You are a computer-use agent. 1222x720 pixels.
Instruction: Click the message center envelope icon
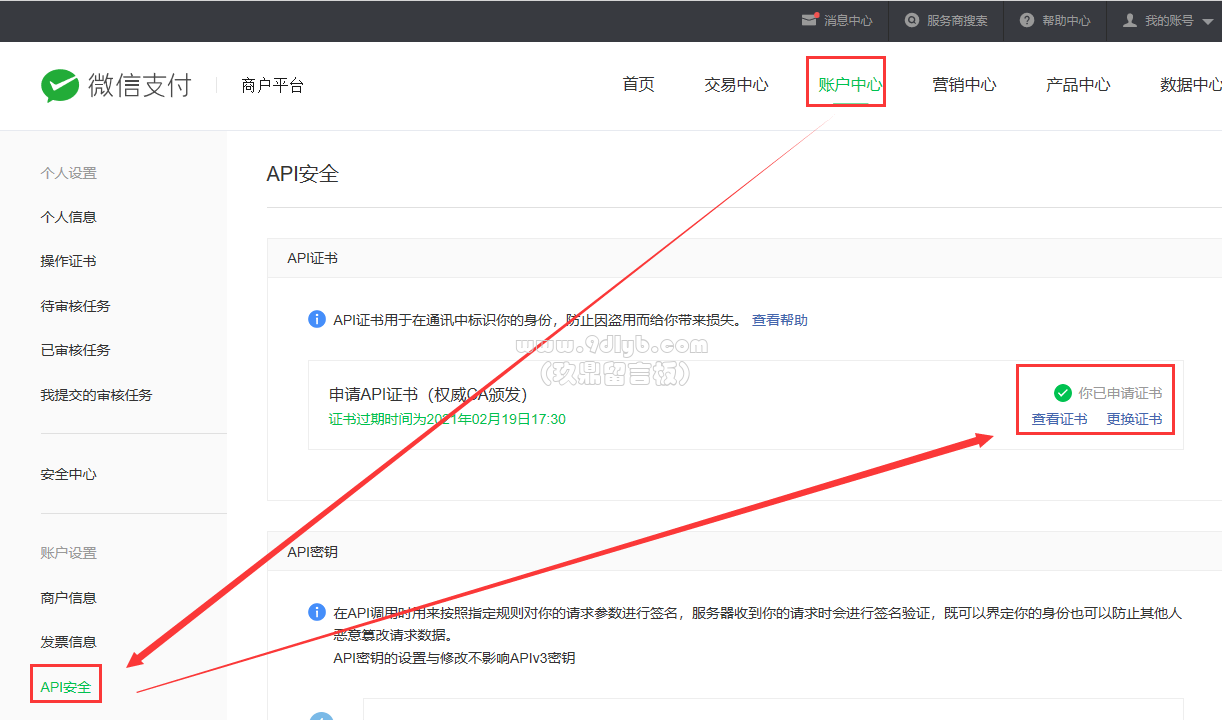click(x=810, y=20)
